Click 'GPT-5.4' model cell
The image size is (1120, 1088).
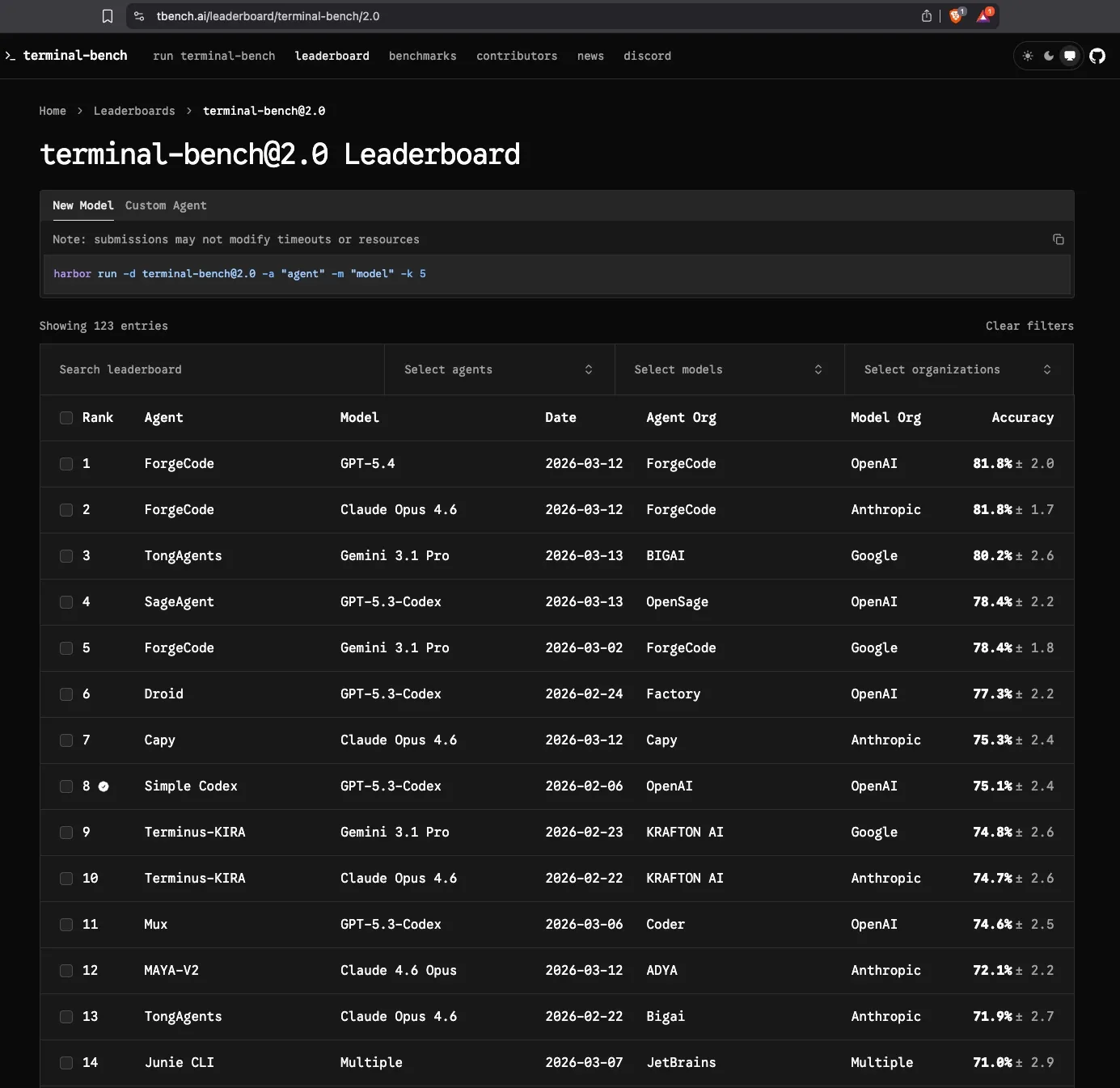(x=368, y=464)
